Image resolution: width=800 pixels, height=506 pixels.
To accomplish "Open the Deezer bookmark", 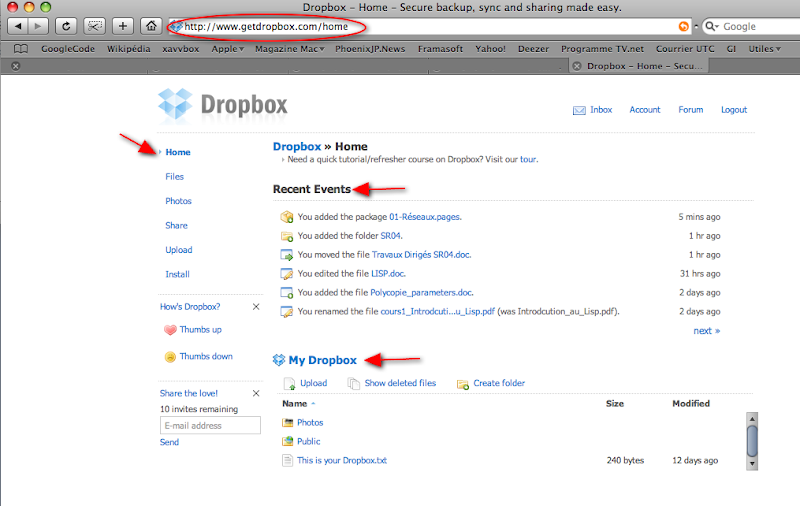I will point(533,49).
